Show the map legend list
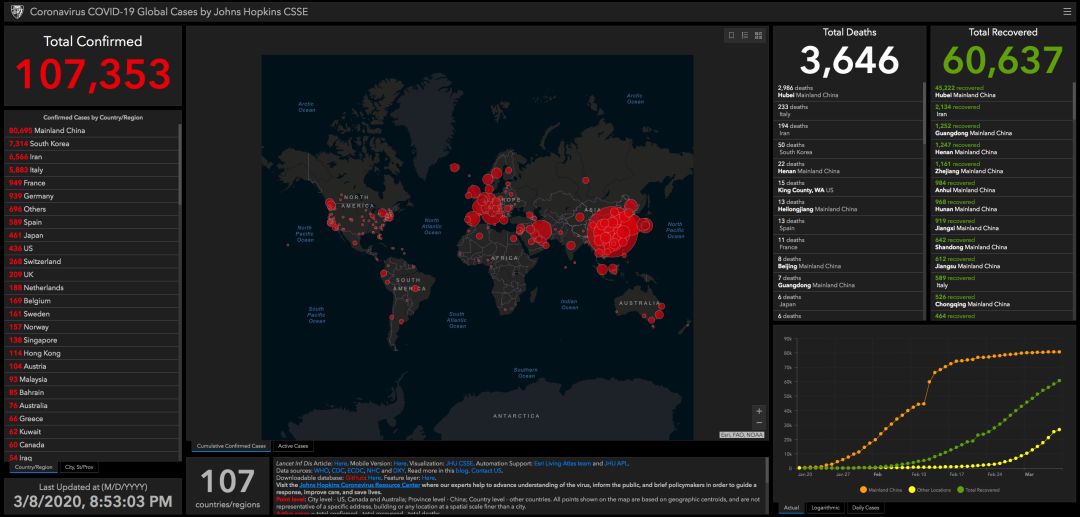The width and height of the screenshot is (1080, 517). 745,35
